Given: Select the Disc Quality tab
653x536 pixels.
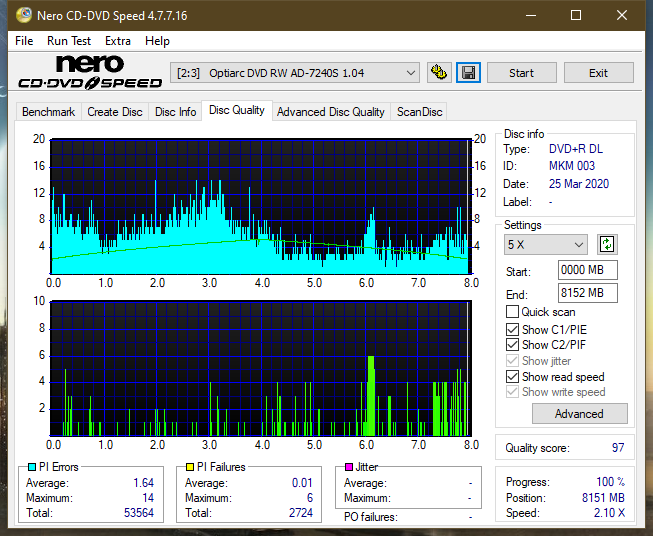Looking at the screenshot, I should click(x=237, y=110).
